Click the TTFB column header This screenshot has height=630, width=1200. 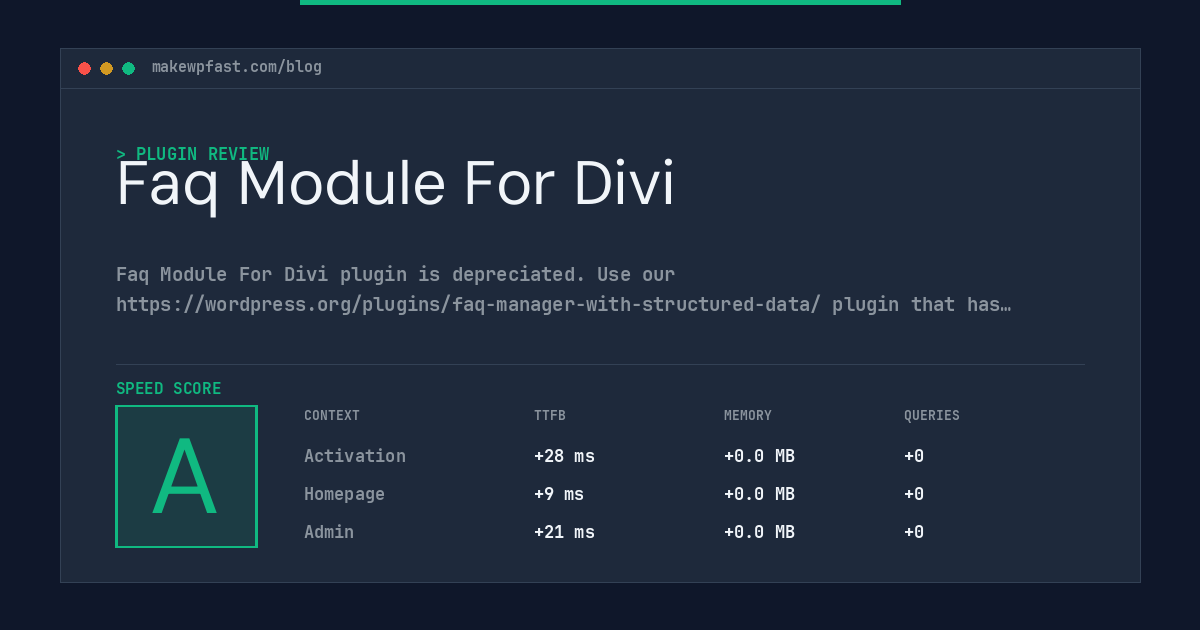click(550, 416)
